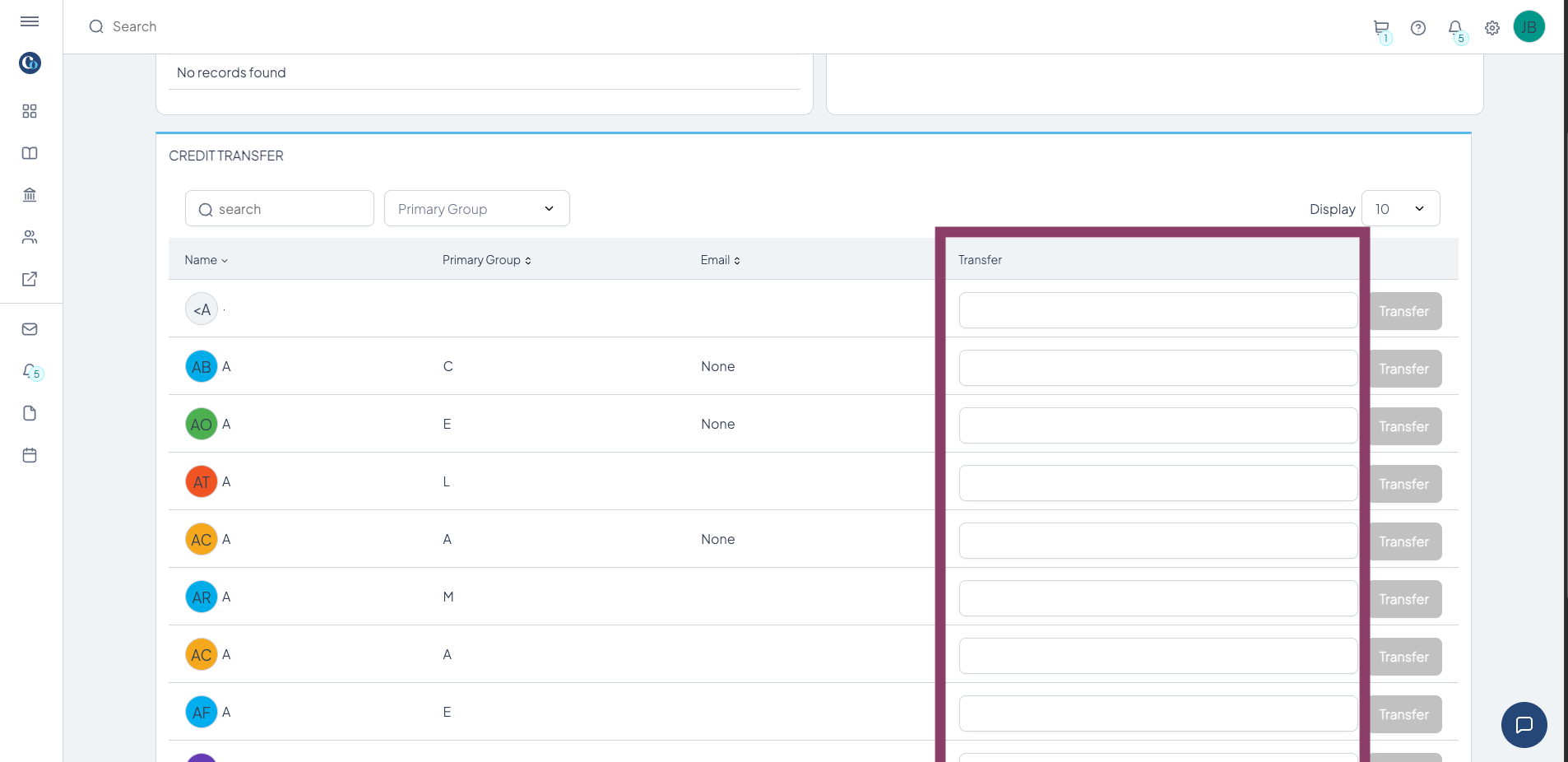Image resolution: width=1568 pixels, height=762 pixels.
Task: Open the users icon in the sidebar
Action: click(30, 237)
